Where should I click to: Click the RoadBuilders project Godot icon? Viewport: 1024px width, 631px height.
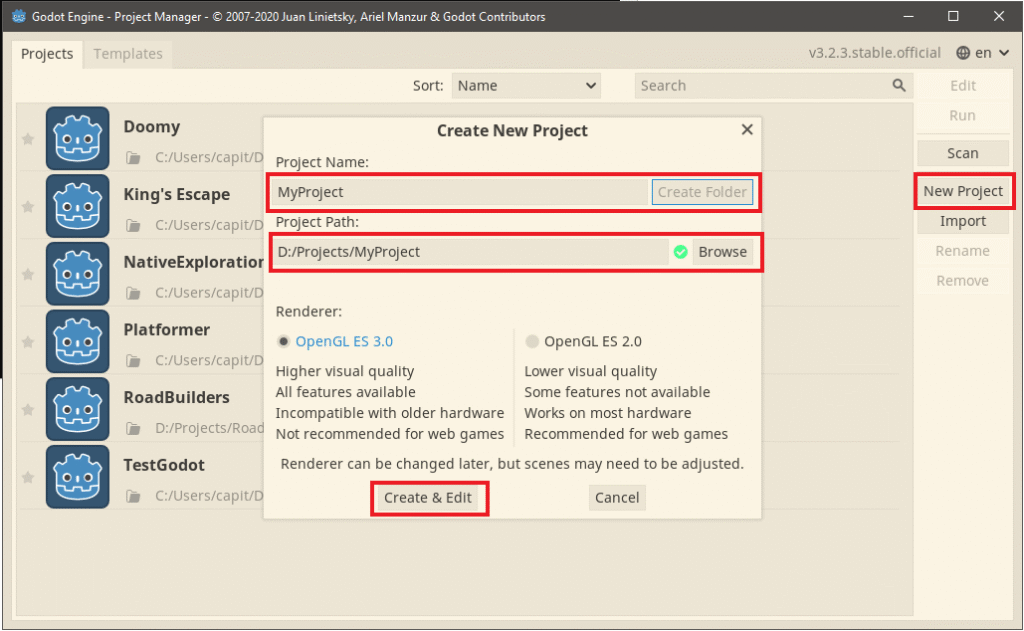78,410
